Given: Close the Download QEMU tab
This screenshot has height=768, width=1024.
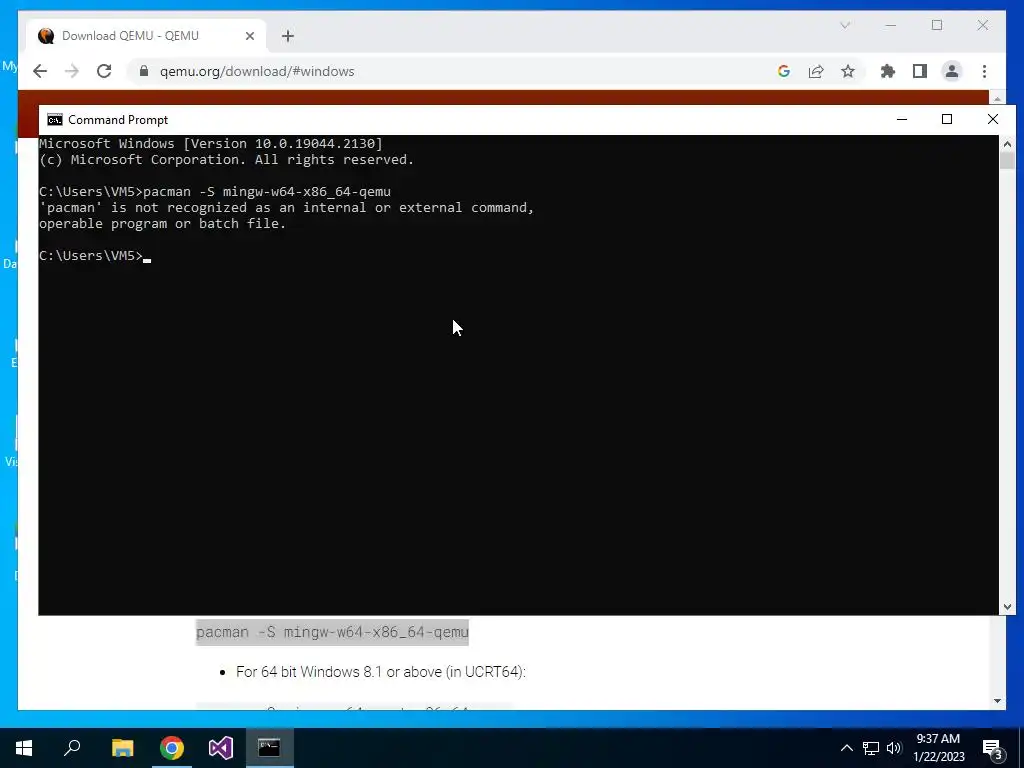Looking at the screenshot, I should click(249, 36).
